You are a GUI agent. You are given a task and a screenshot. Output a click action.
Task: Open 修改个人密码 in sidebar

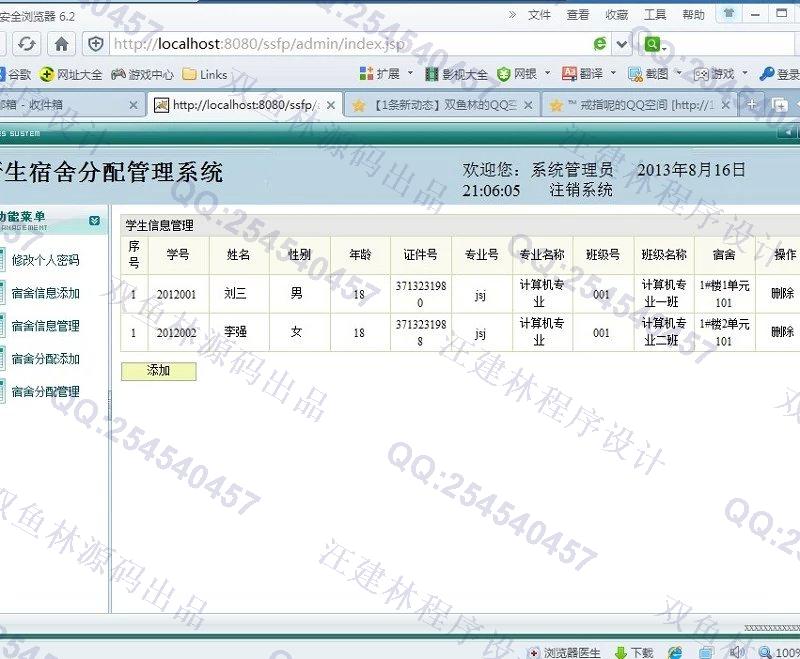point(45,261)
